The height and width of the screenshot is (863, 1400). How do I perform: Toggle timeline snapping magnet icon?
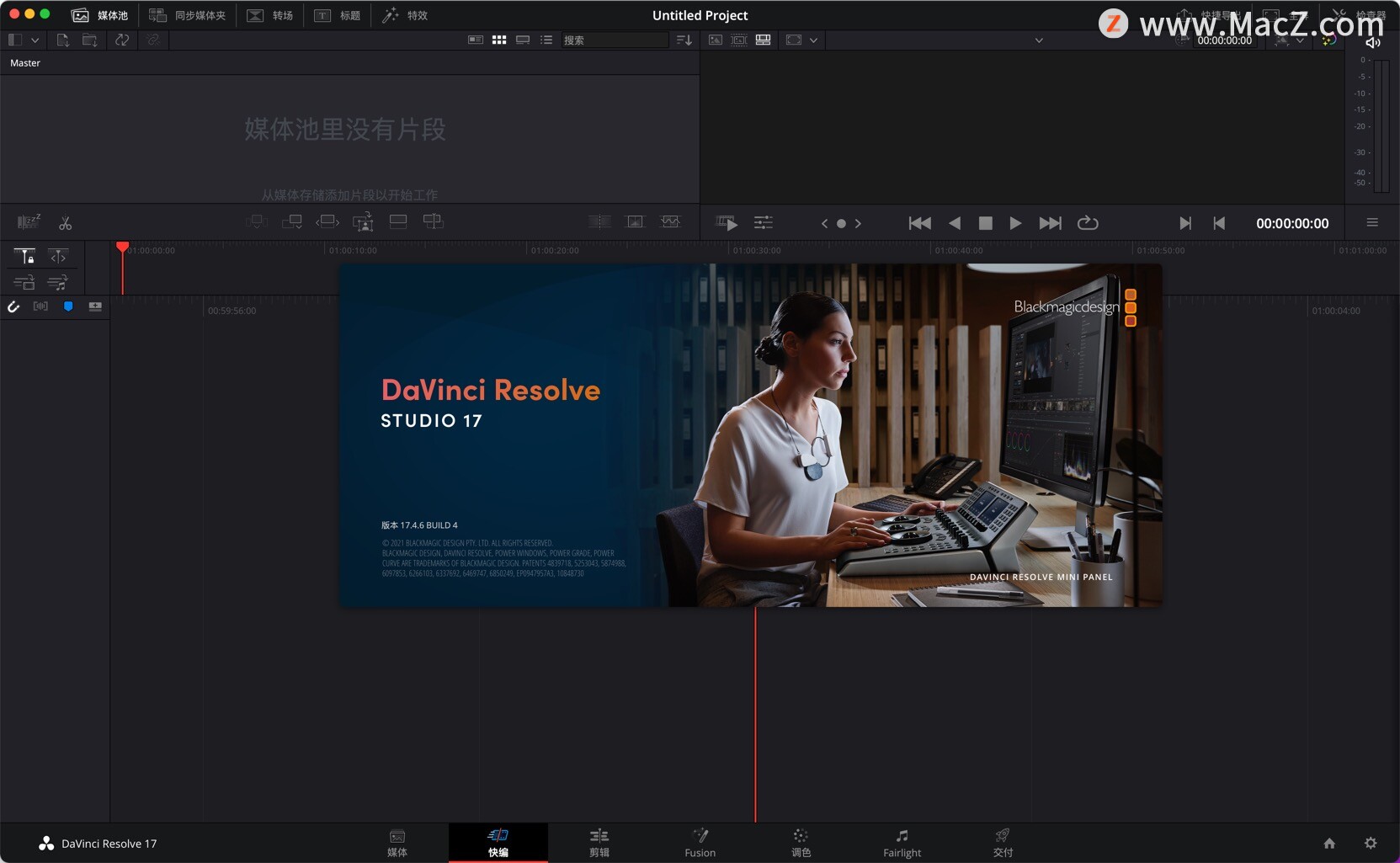pyautogui.click(x=13, y=306)
